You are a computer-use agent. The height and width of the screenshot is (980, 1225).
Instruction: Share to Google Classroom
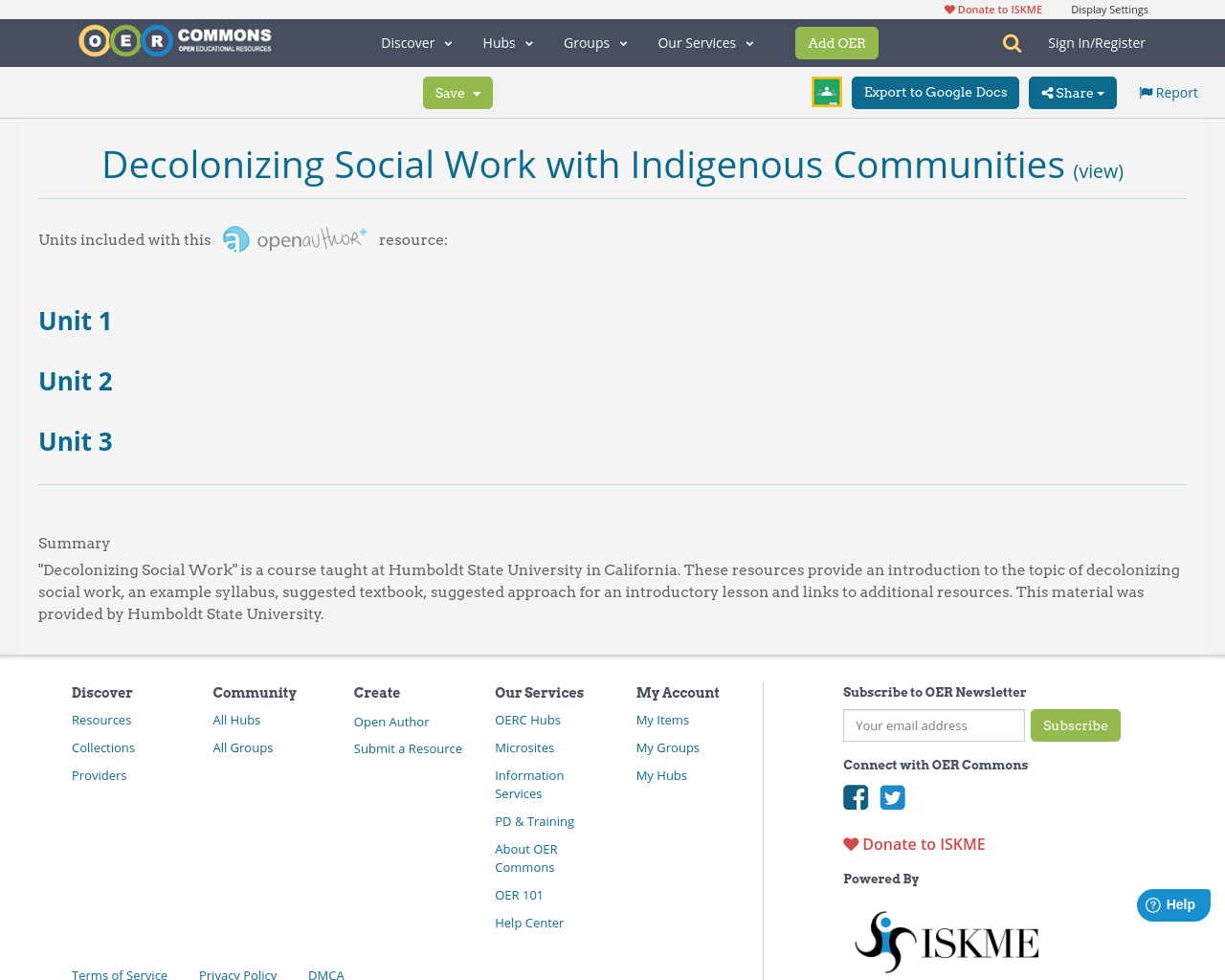[826, 91]
